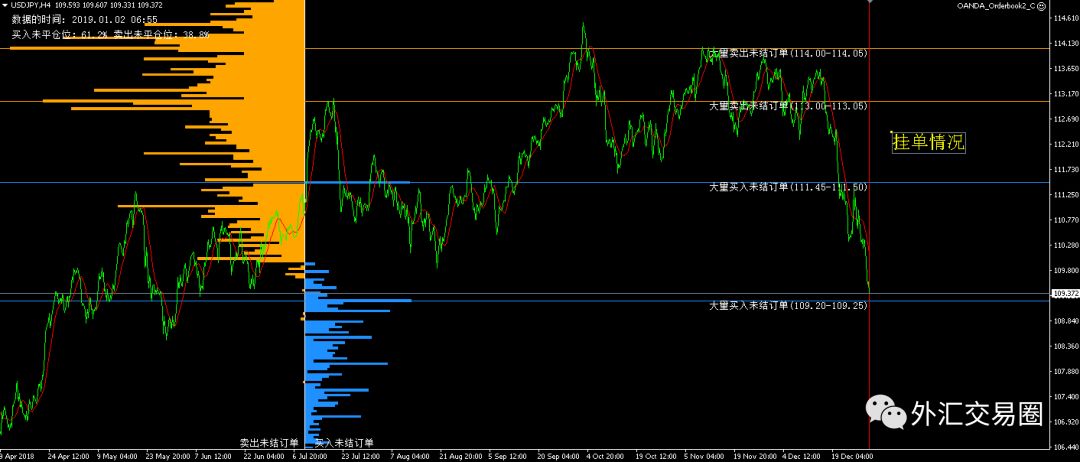Click time axis label 5 Nov 04:00
The height and width of the screenshot is (462, 1080).
(703, 456)
